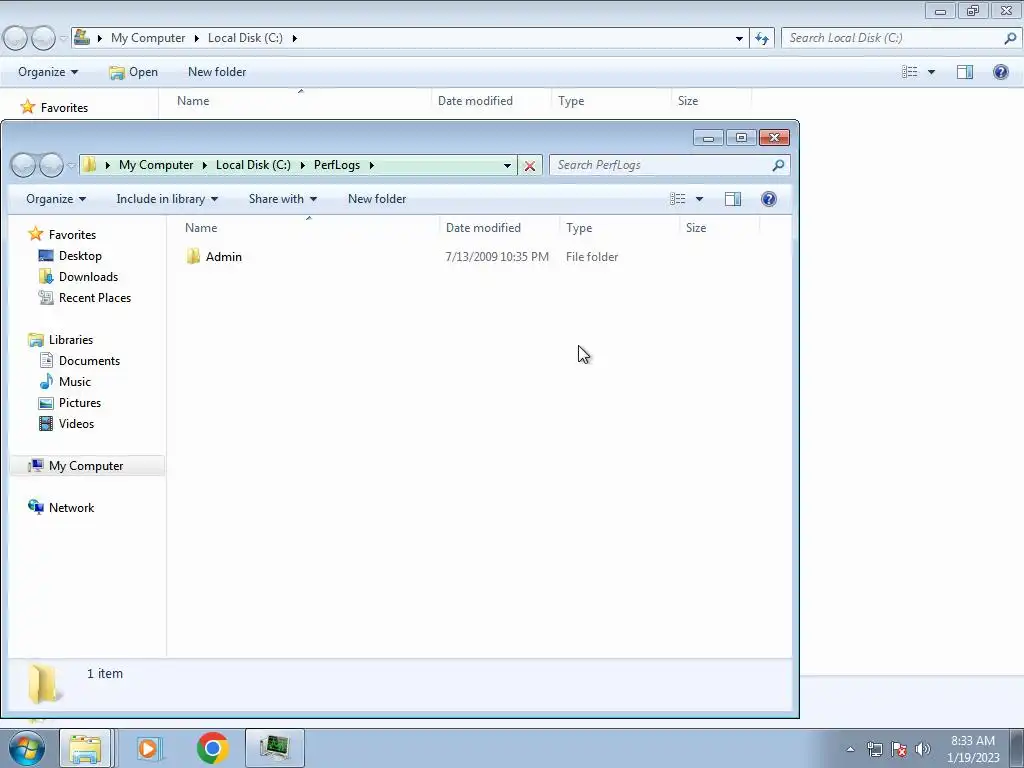Open the system monitor taskbar icon
The height and width of the screenshot is (768, 1024).
point(274,748)
